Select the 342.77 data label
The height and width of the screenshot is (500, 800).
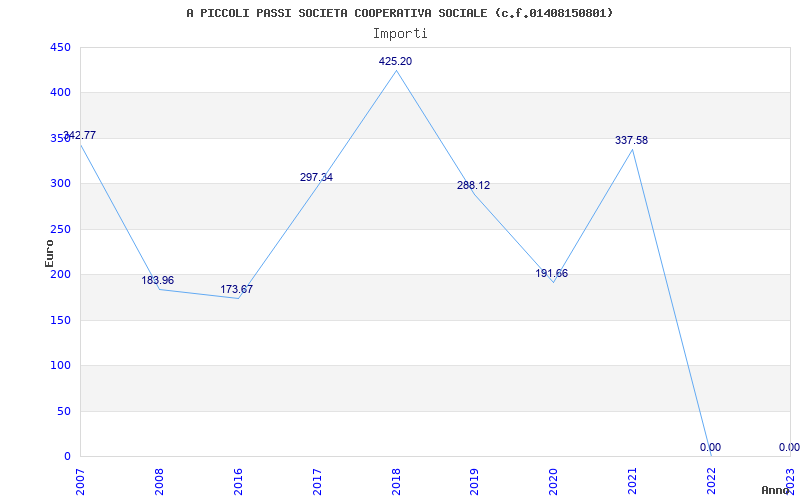click(x=79, y=135)
